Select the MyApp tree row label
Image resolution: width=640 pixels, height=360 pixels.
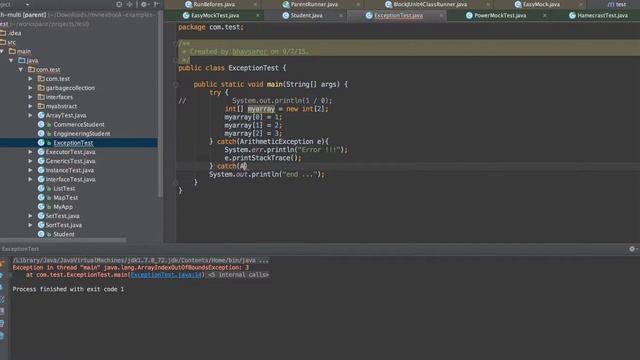point(63,207)
